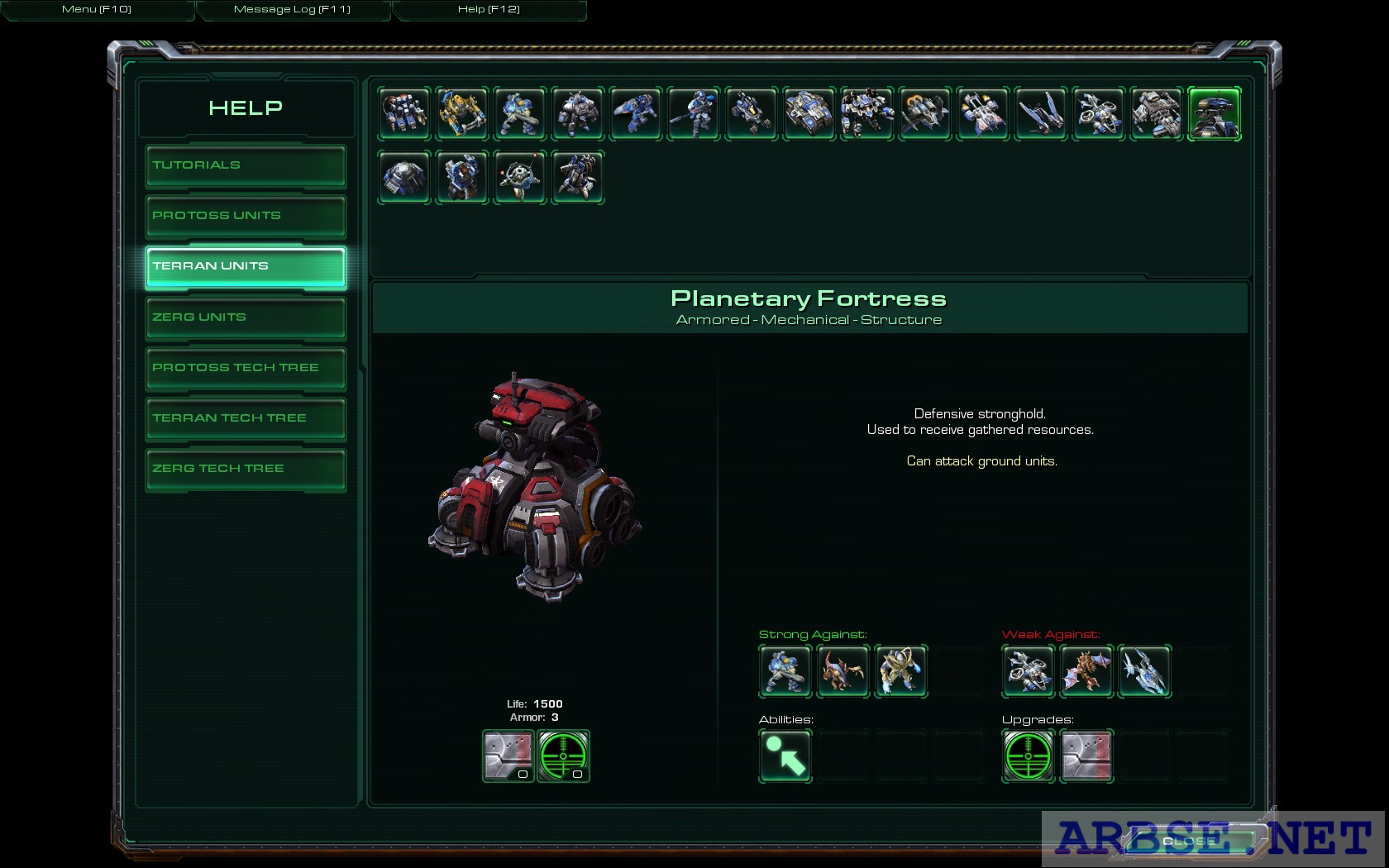
Task: Click Zergling icon under Strong Against
Action: coord(843,671)
